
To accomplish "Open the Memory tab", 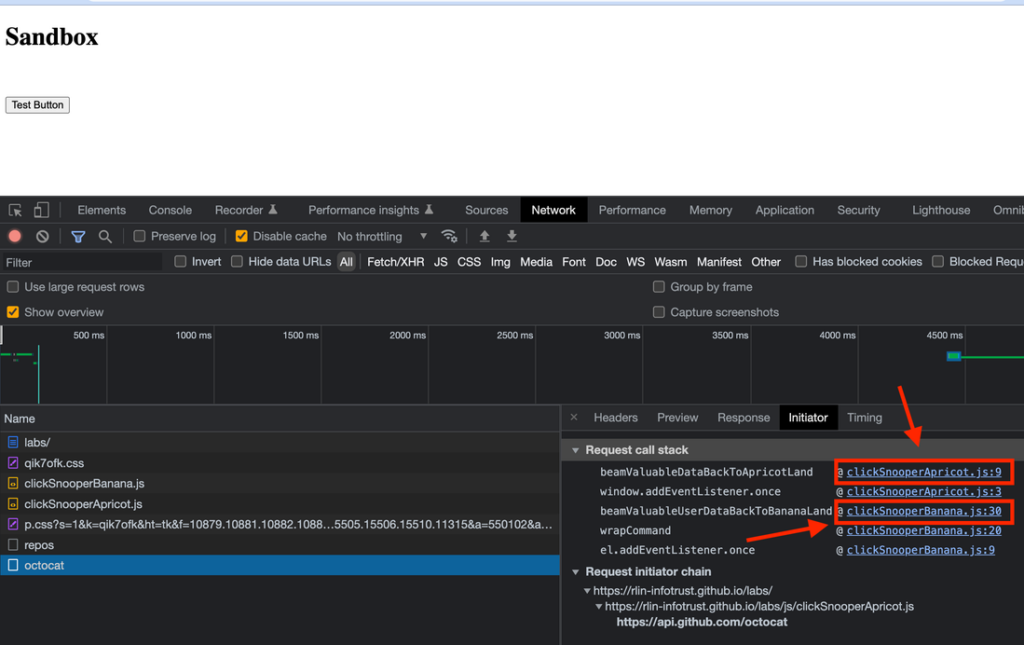I will pos(711,210).
